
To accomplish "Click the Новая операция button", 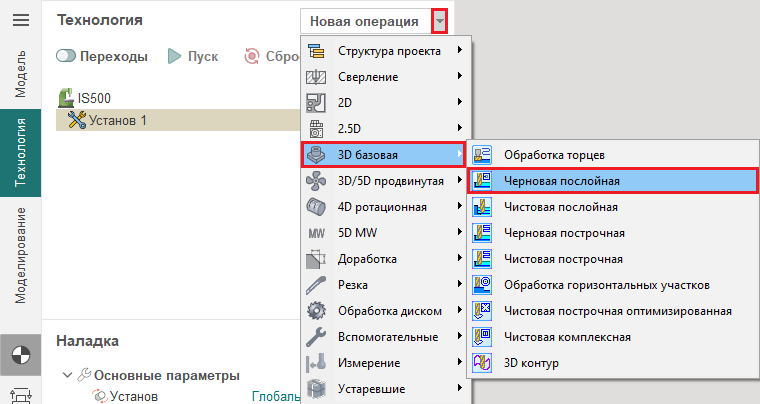I will coord(364,21).
